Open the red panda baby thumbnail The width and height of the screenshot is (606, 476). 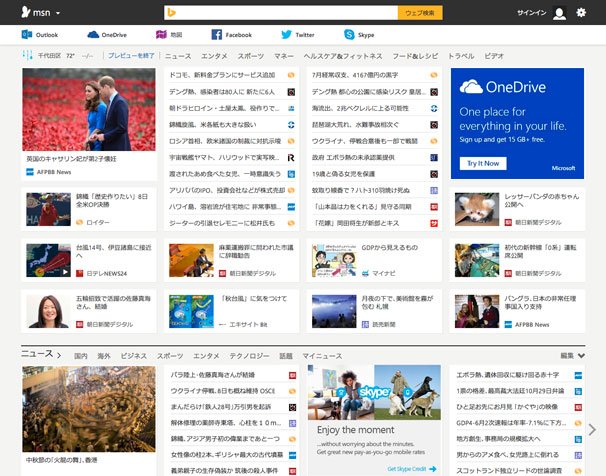tap(477, 209)
